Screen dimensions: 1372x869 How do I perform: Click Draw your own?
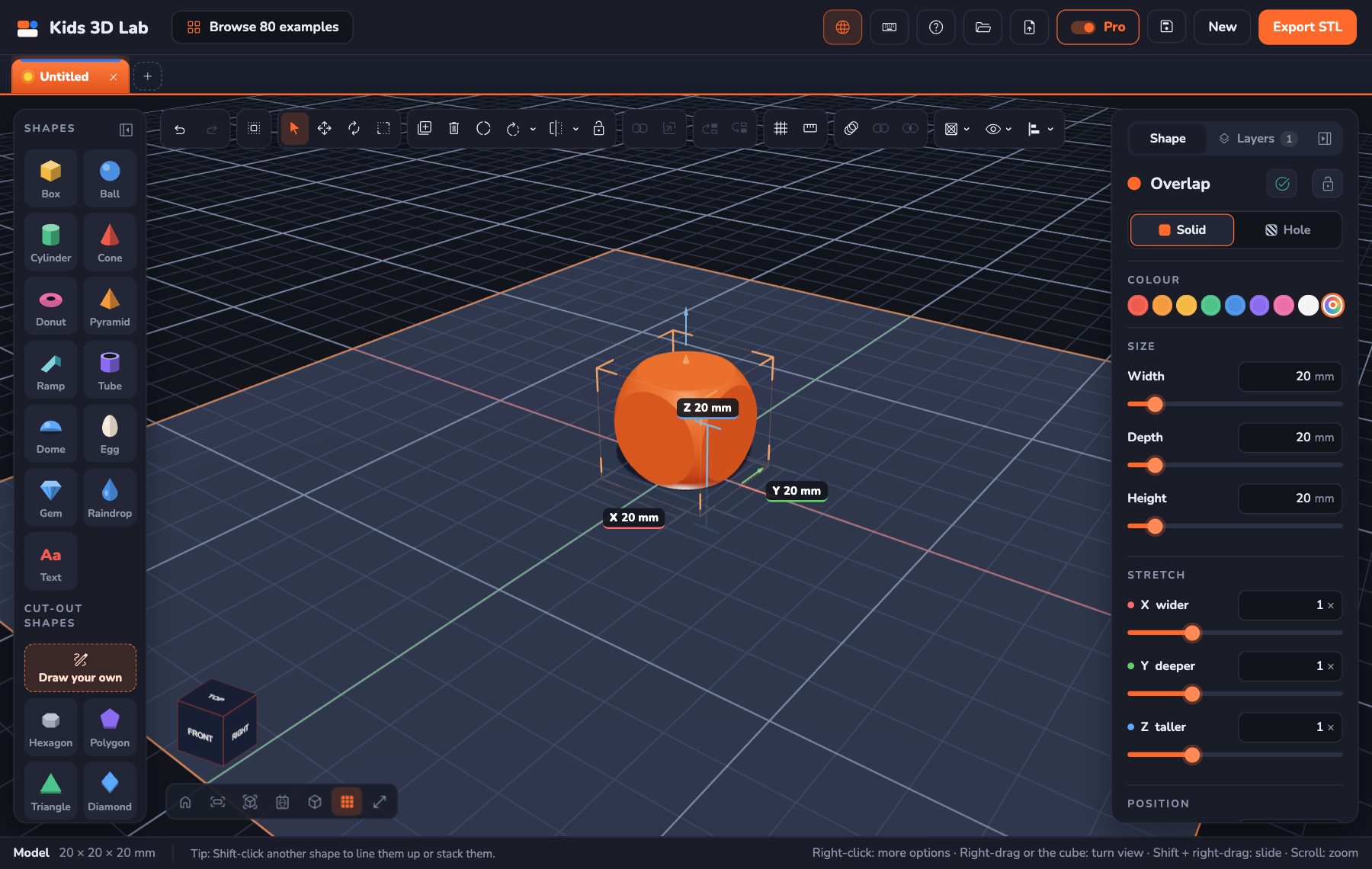tap(80, 668)
